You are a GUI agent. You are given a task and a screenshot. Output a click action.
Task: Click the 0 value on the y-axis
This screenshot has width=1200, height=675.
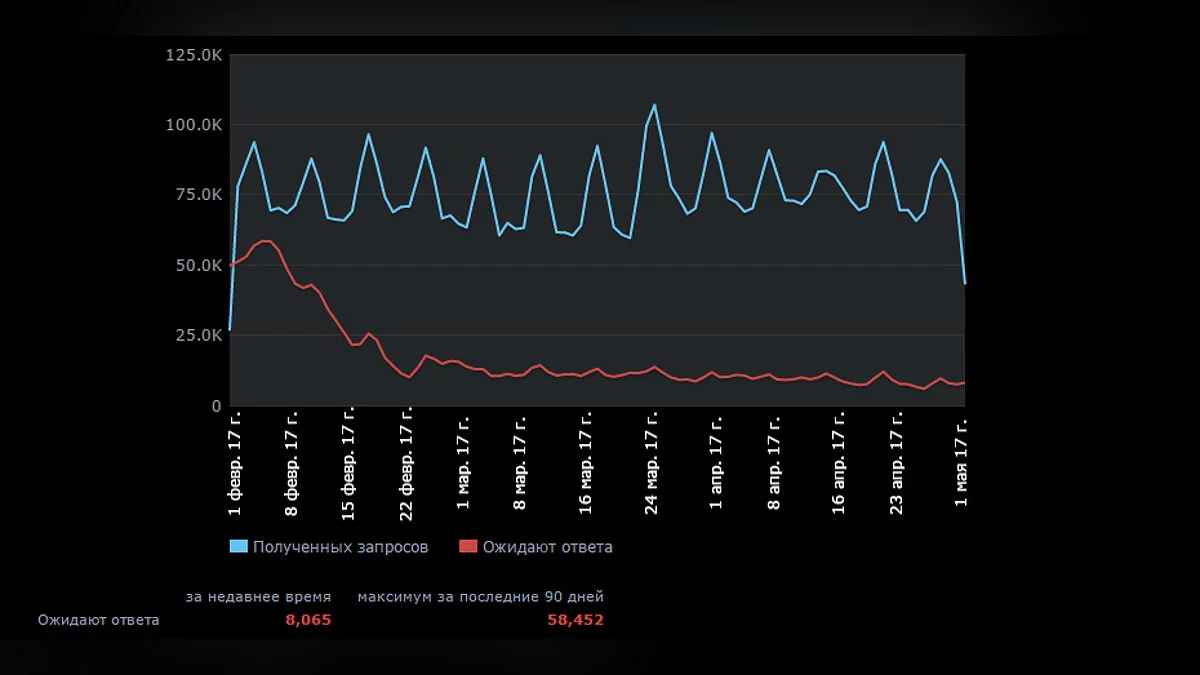click(215, 406)
